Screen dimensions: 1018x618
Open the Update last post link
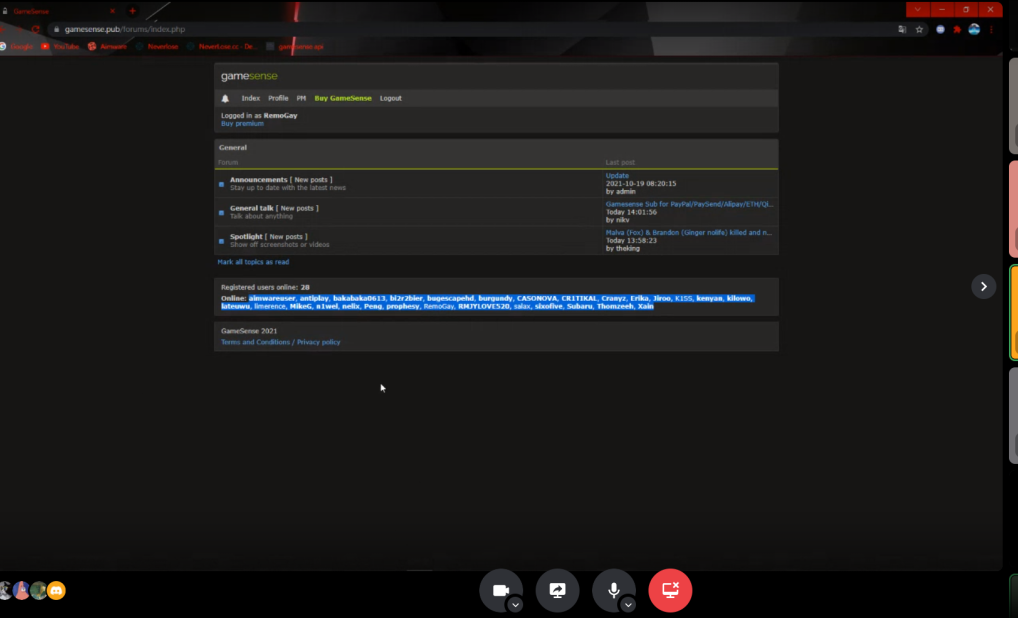coord(617,175)
